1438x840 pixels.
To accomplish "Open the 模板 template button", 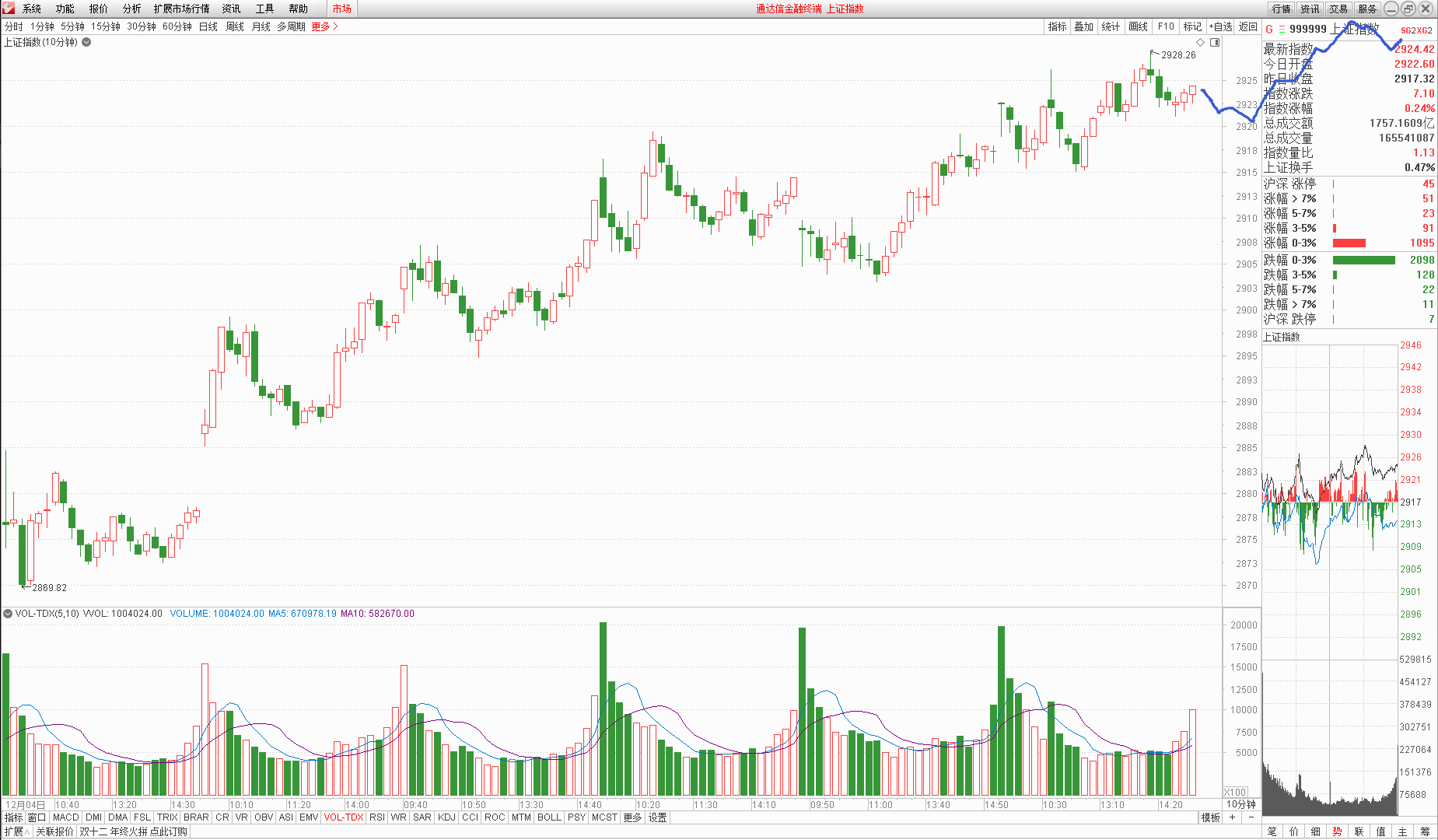I will click(1211, 817).
